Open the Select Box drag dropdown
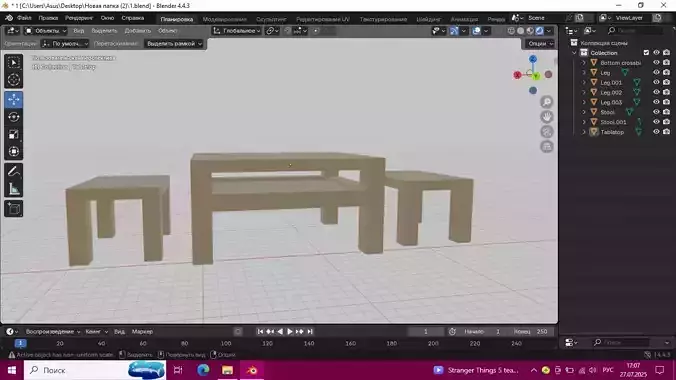Viewport: 676px width, 380px height. 174,44
